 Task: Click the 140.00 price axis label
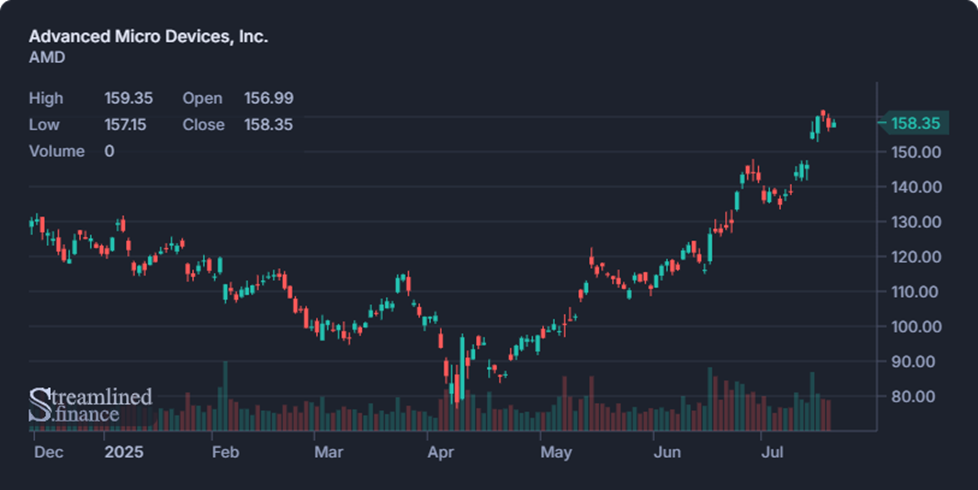916,187
